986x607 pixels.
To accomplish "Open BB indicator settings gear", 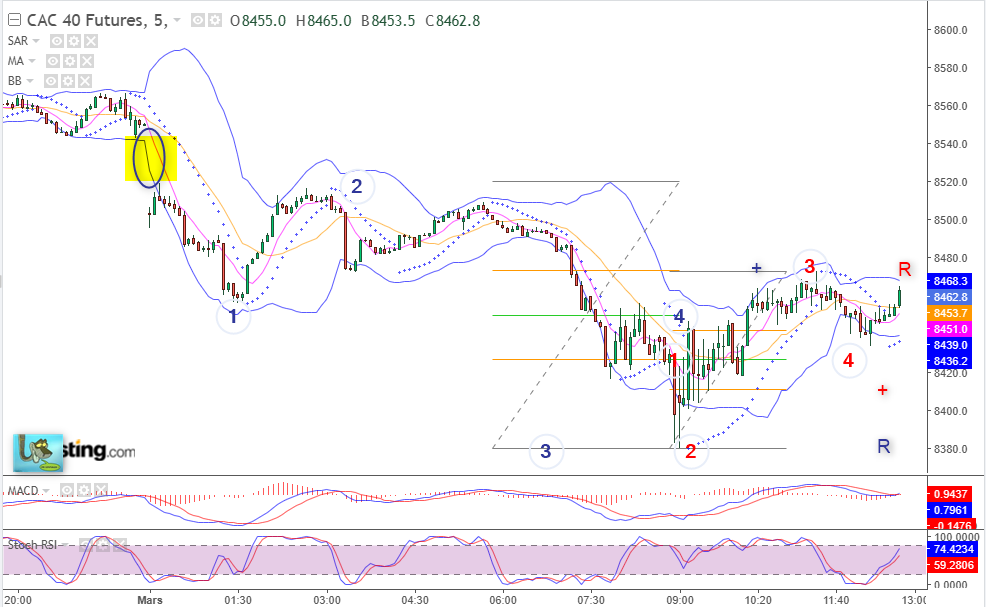I will [x=67, y=81].
